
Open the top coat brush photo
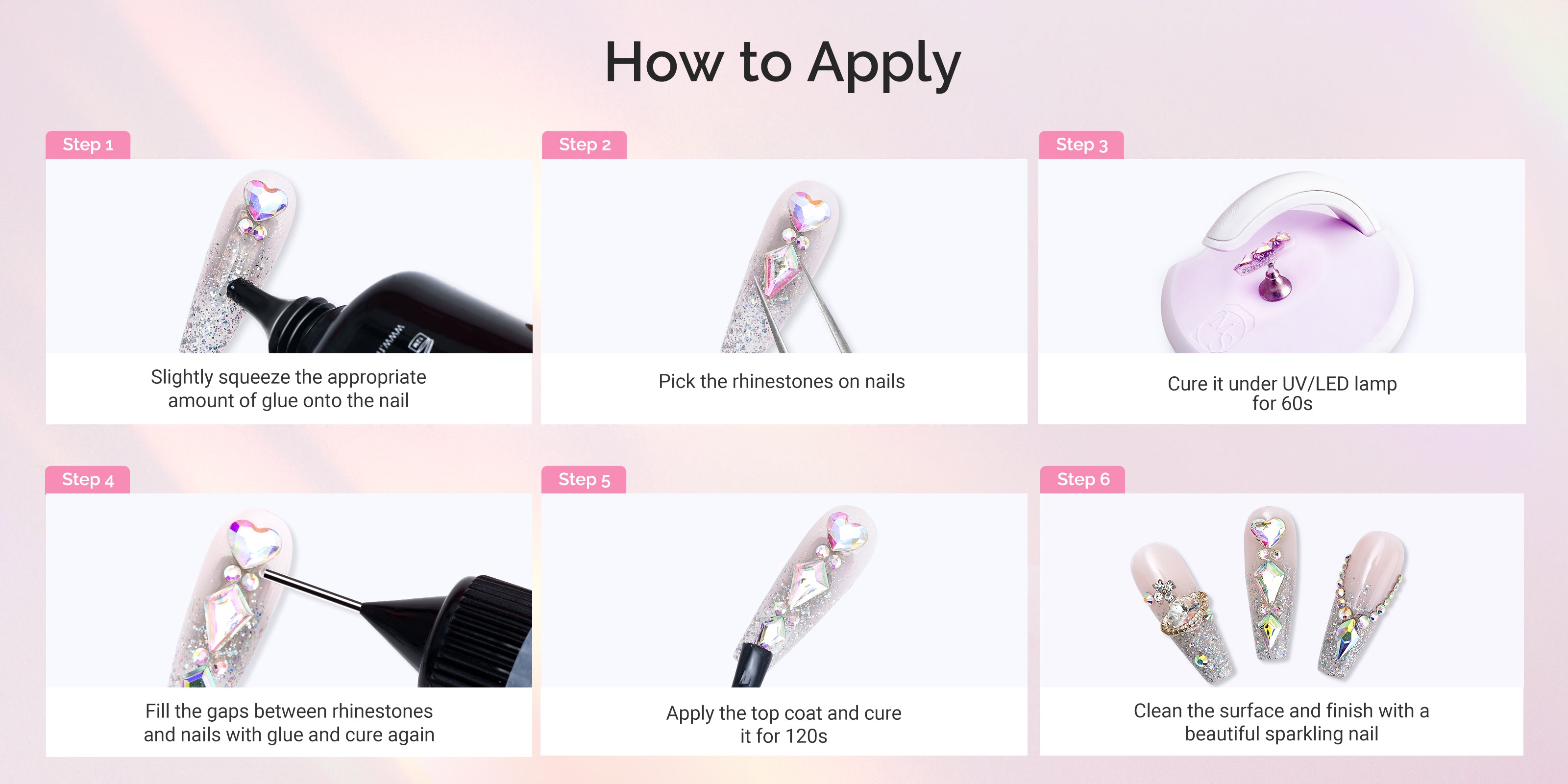784,590
